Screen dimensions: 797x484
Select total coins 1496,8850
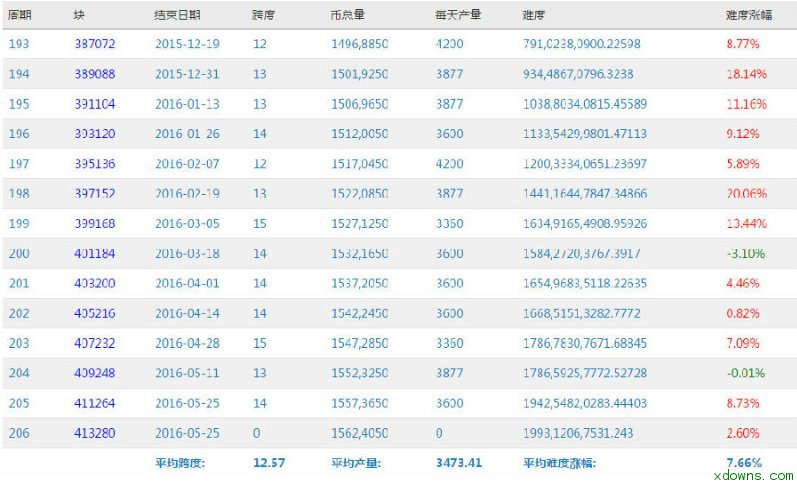359,44
